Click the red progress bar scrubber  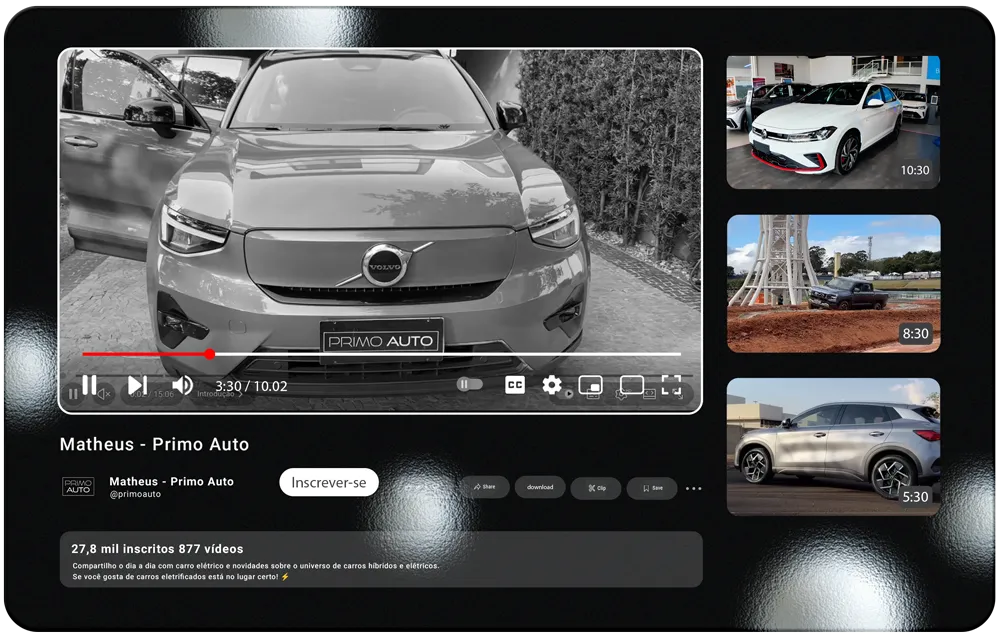click(x=209, y=353)
